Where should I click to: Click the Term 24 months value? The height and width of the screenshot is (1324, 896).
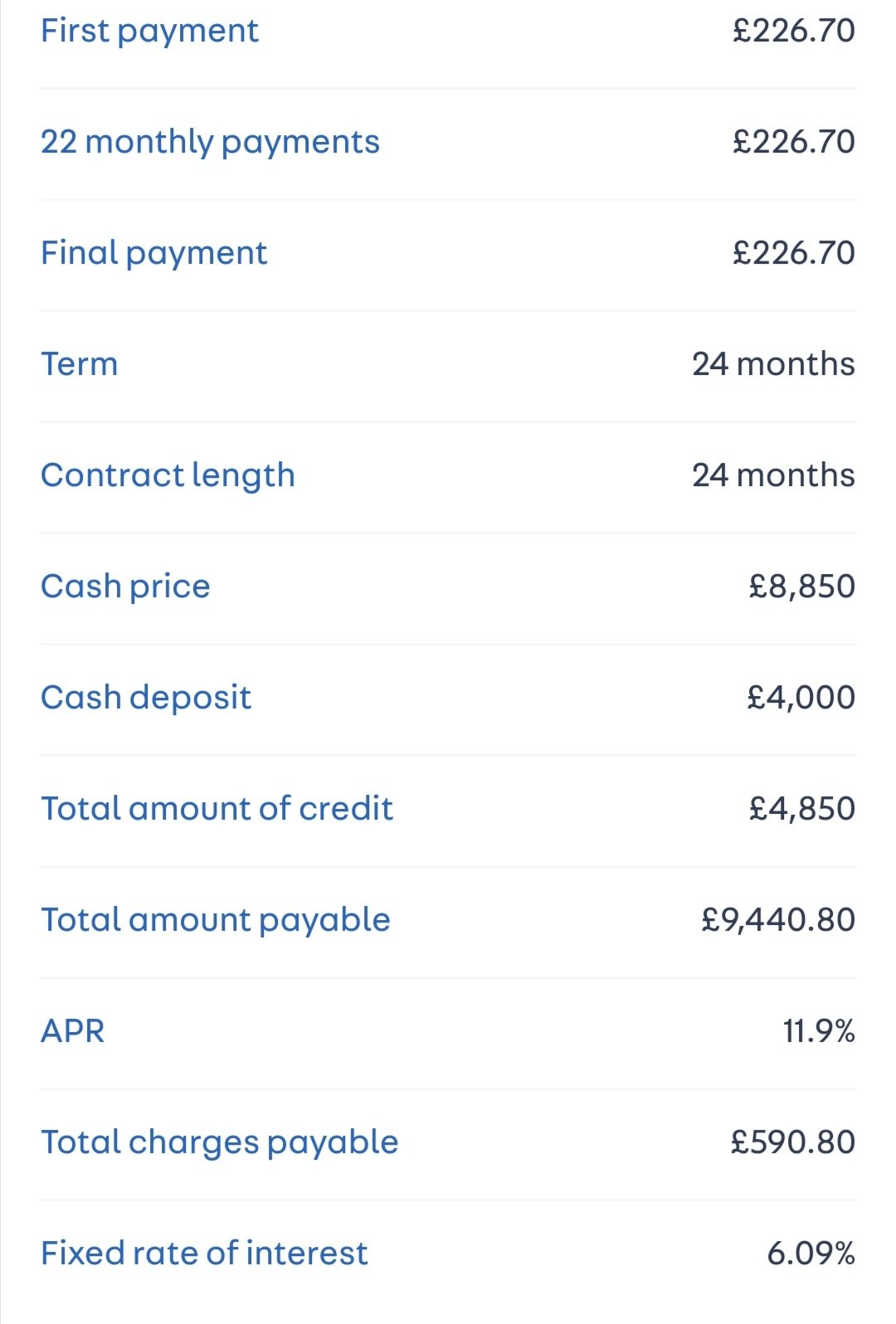pos(773,364)
